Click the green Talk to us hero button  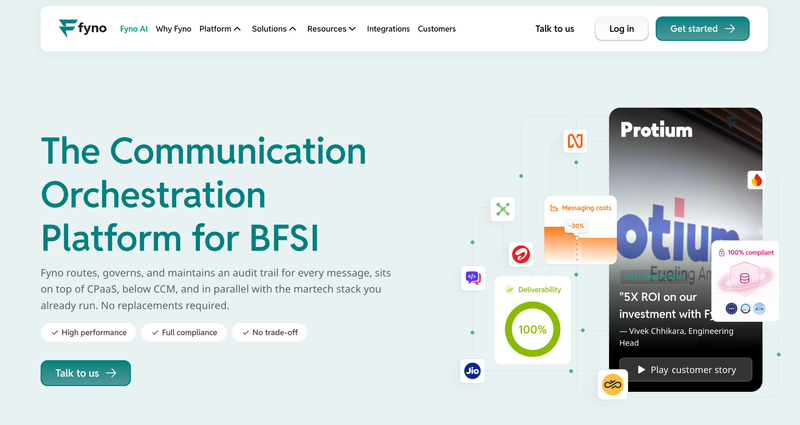click(86, 373)
